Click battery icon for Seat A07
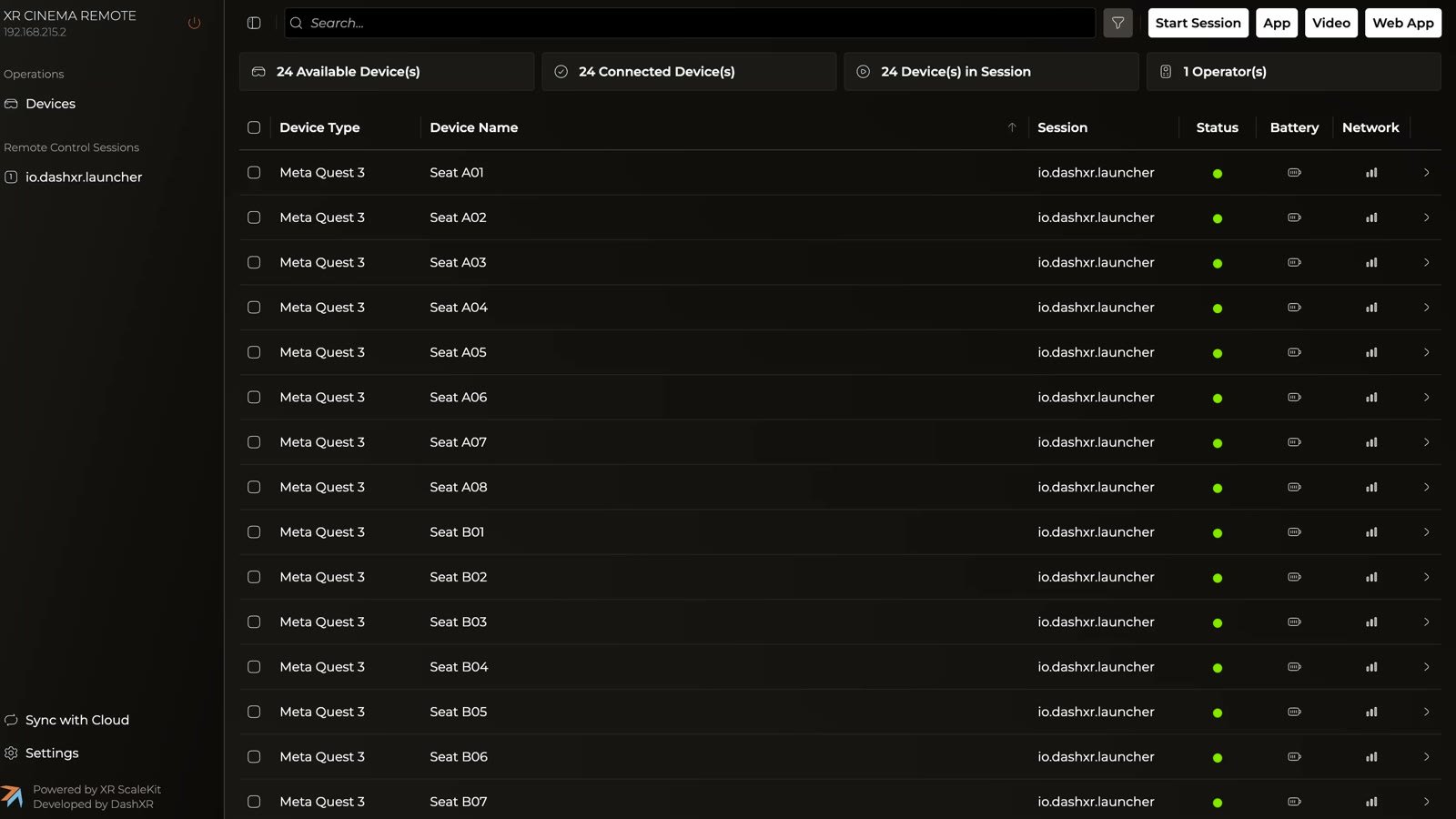This screenshot has height=819, width=1456. click(1294, 442)
